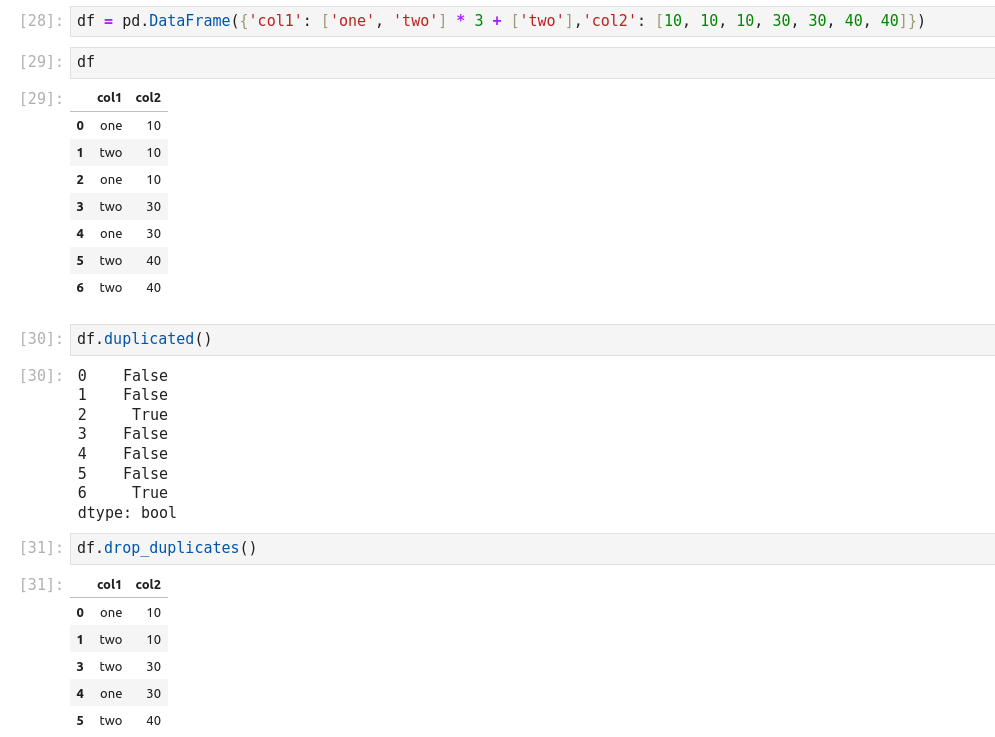Click the col2 header in the first table
The image size is (995, 737).
(x=148, y=98)
